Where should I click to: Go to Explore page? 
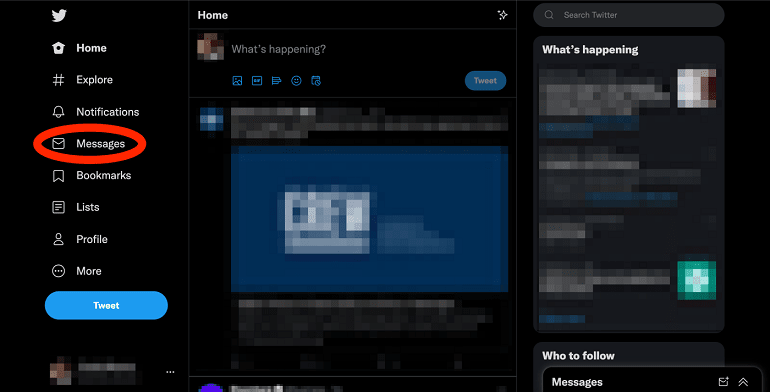(x=82, y=80)
